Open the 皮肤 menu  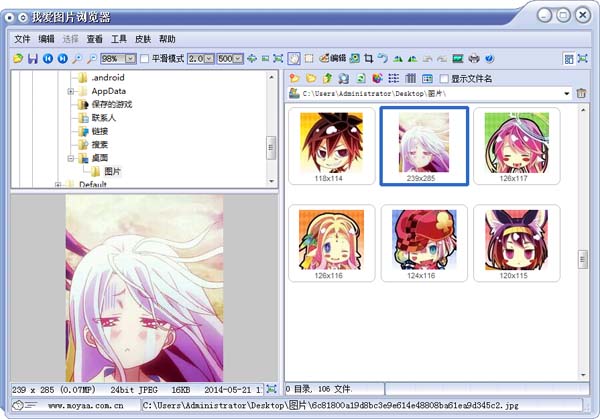pyautogui.click(x=143, y=39)
